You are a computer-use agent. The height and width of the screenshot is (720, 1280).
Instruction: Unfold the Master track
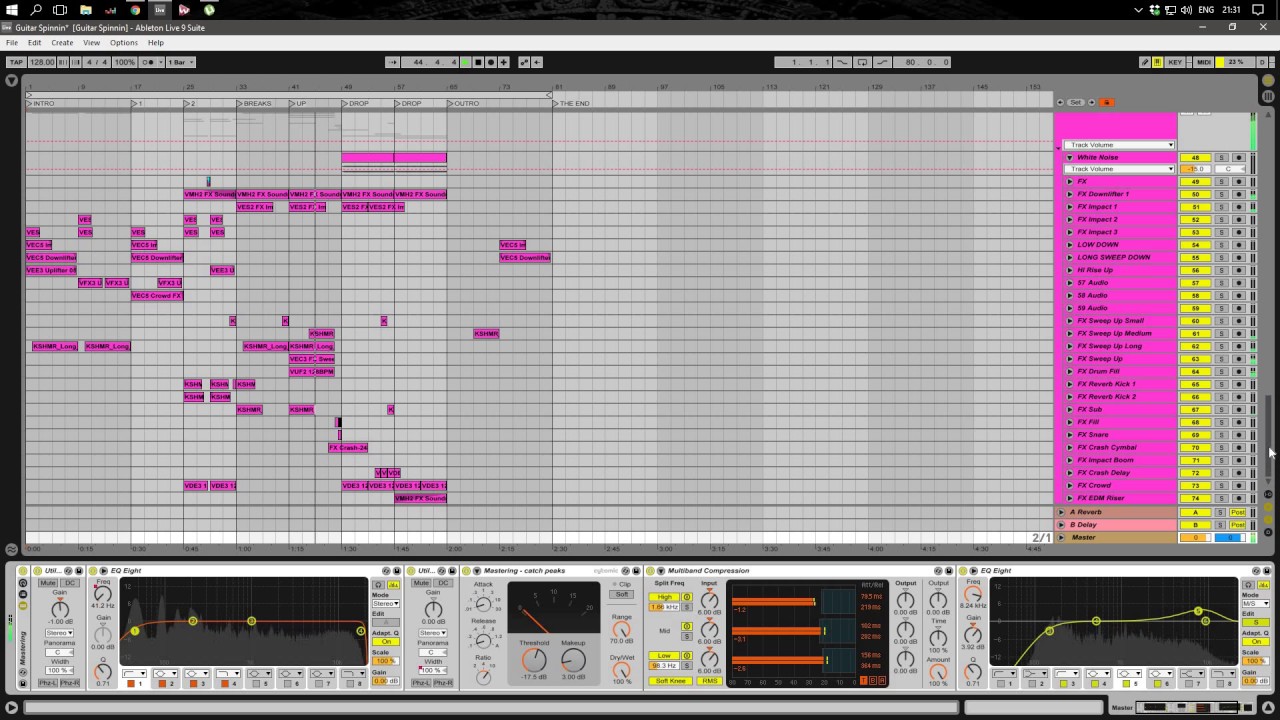[x=1061, y=537]
